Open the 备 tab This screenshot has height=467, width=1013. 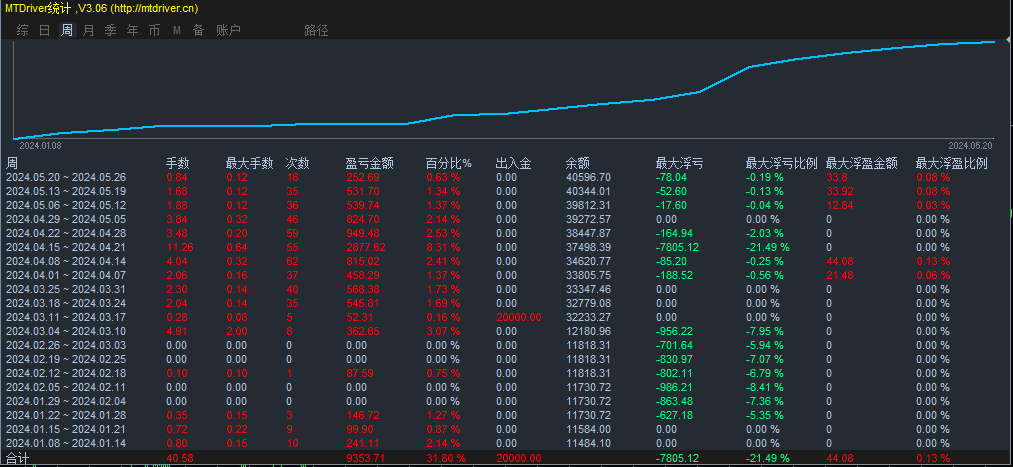point(198,30)
